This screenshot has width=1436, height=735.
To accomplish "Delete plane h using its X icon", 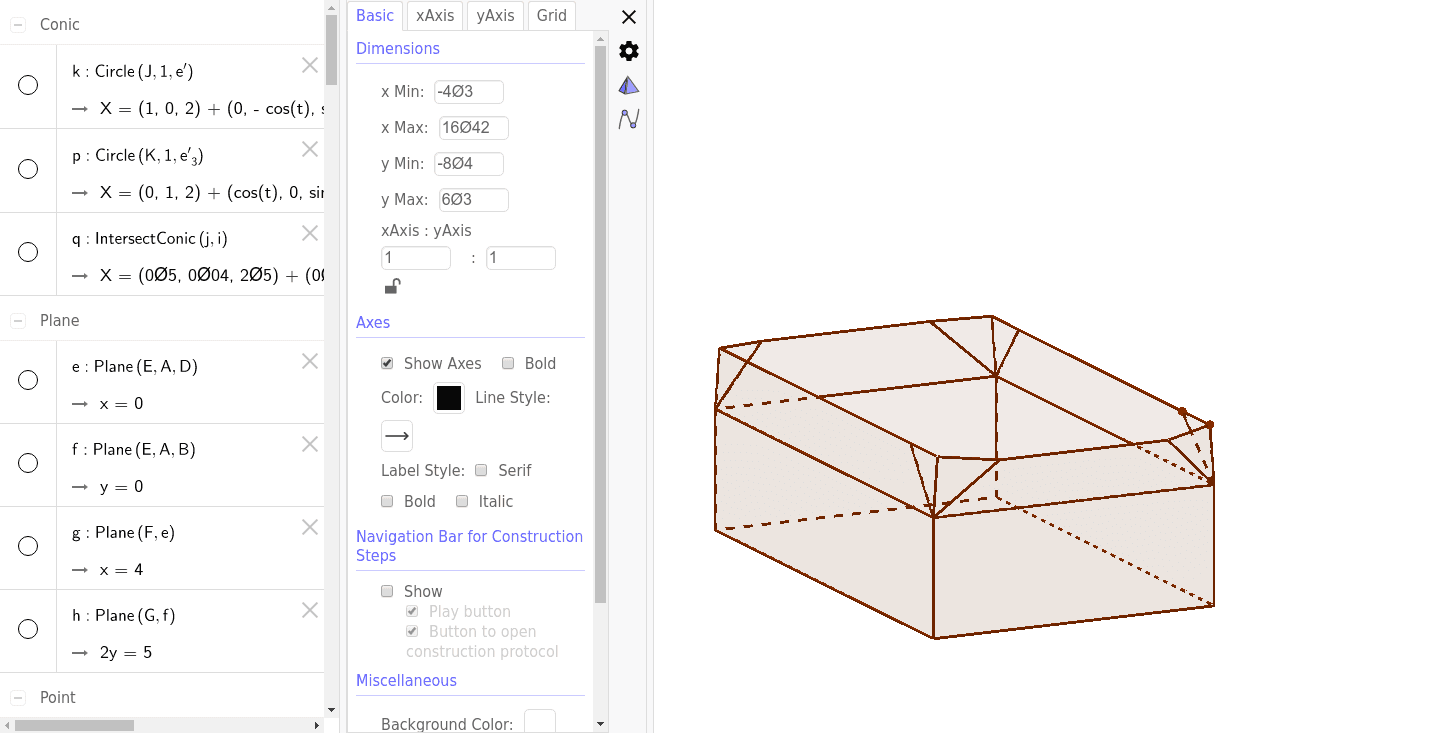I will pyautogui.click(x=309, y=609).
